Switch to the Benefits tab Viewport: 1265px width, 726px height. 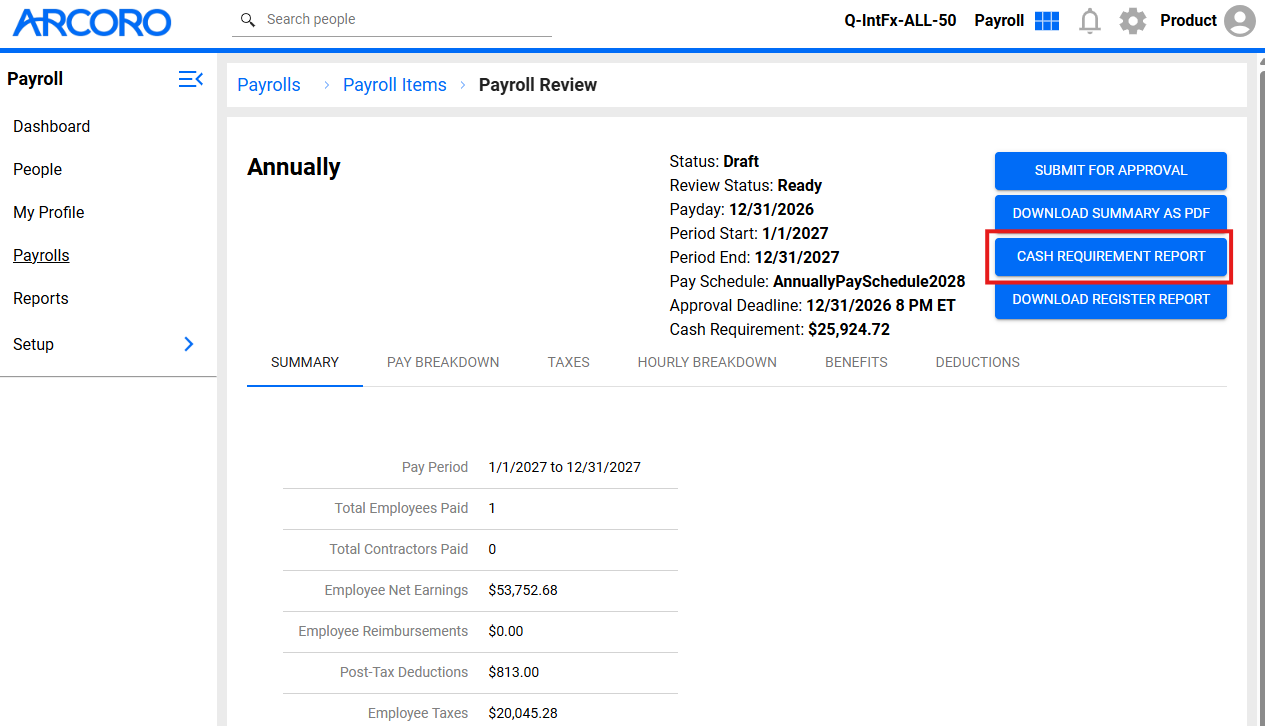click(856, 362)
